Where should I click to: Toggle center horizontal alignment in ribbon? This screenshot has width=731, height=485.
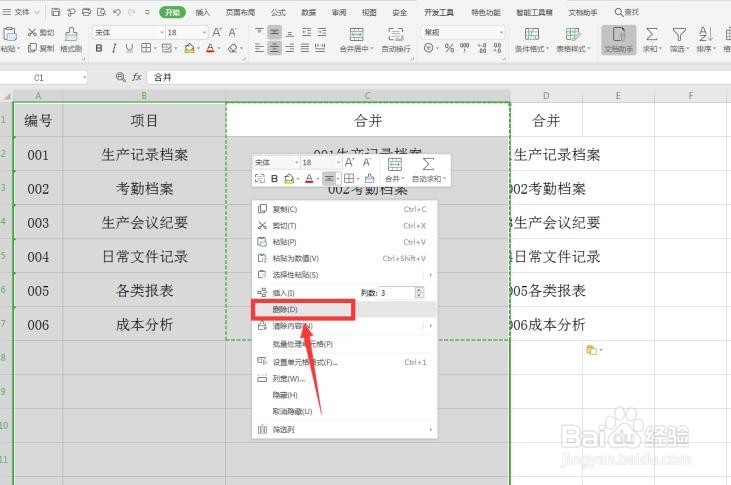pos(275,48)
